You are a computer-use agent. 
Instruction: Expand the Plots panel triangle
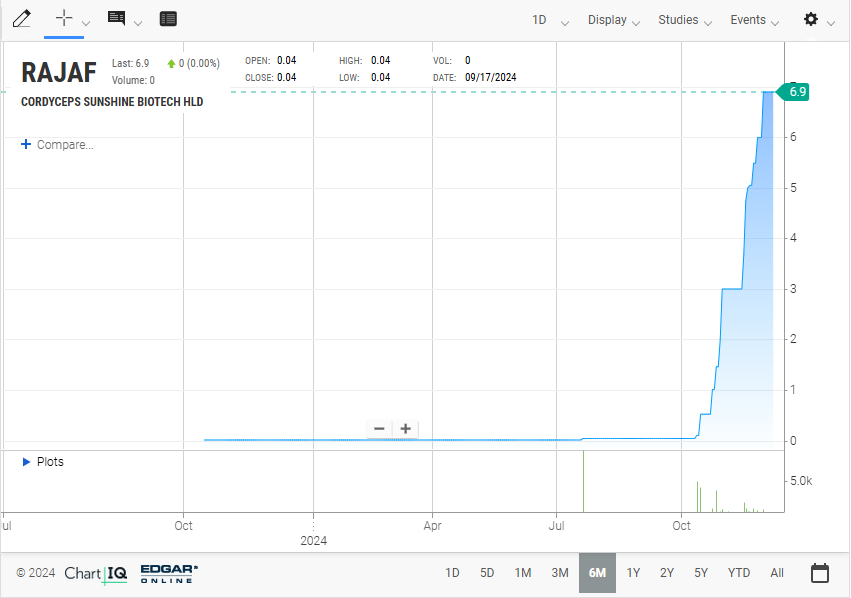tap(26, 462)
